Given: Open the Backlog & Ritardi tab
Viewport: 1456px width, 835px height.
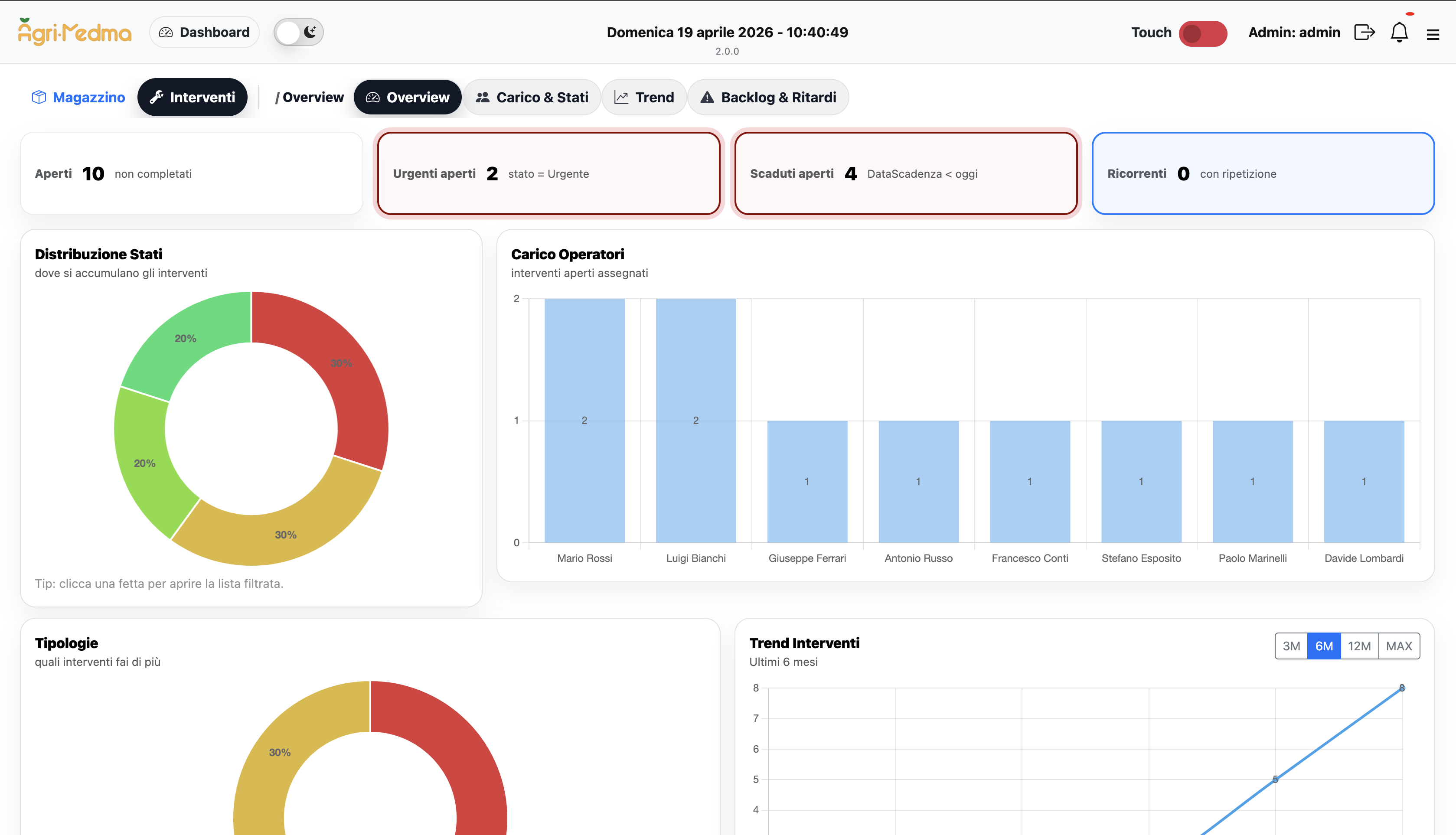Looking at the screenshot, I should 768,98.
